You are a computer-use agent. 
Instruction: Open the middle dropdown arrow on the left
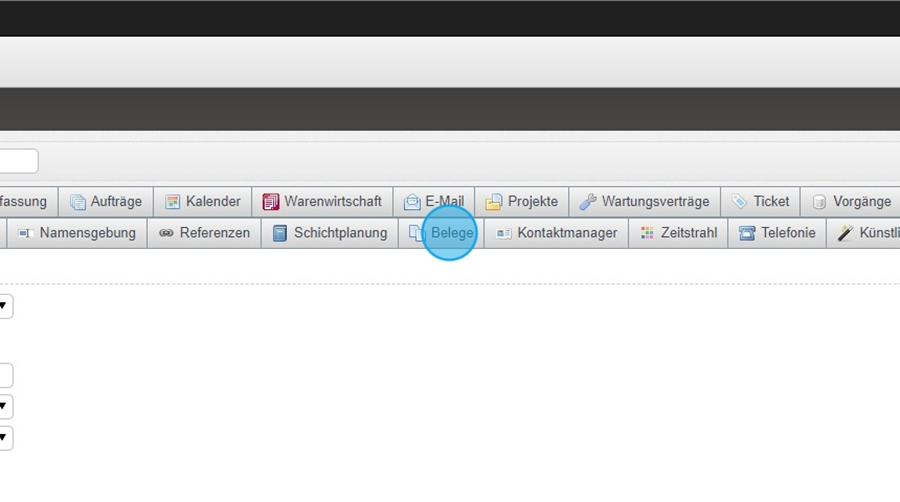point(5,406)
